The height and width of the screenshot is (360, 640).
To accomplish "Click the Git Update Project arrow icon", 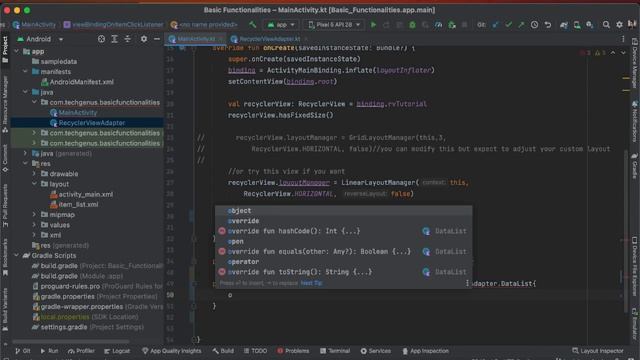I will 495,25.
